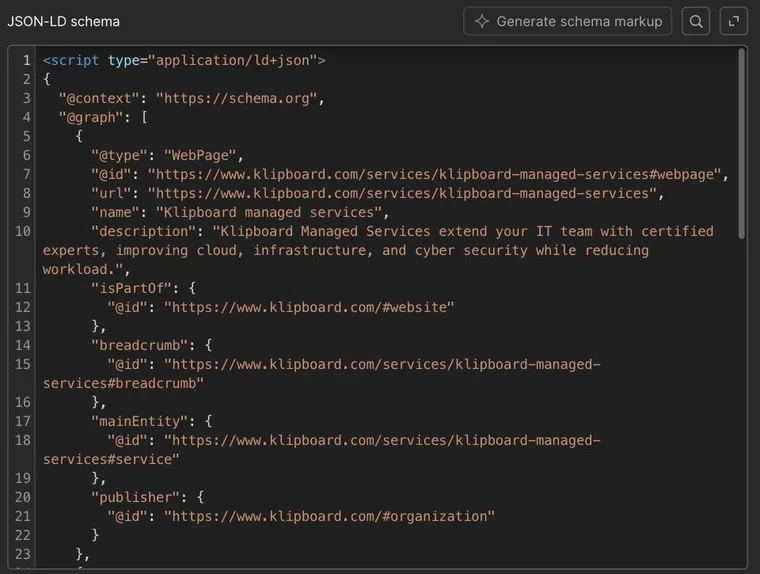The image size is (760, 574).
Task: Click "https://schema.org" value
Action: (237, 98)
